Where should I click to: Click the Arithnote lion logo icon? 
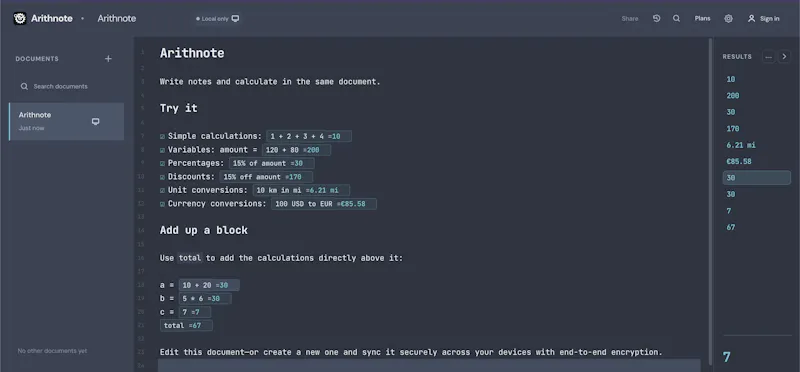coord(20,18)
